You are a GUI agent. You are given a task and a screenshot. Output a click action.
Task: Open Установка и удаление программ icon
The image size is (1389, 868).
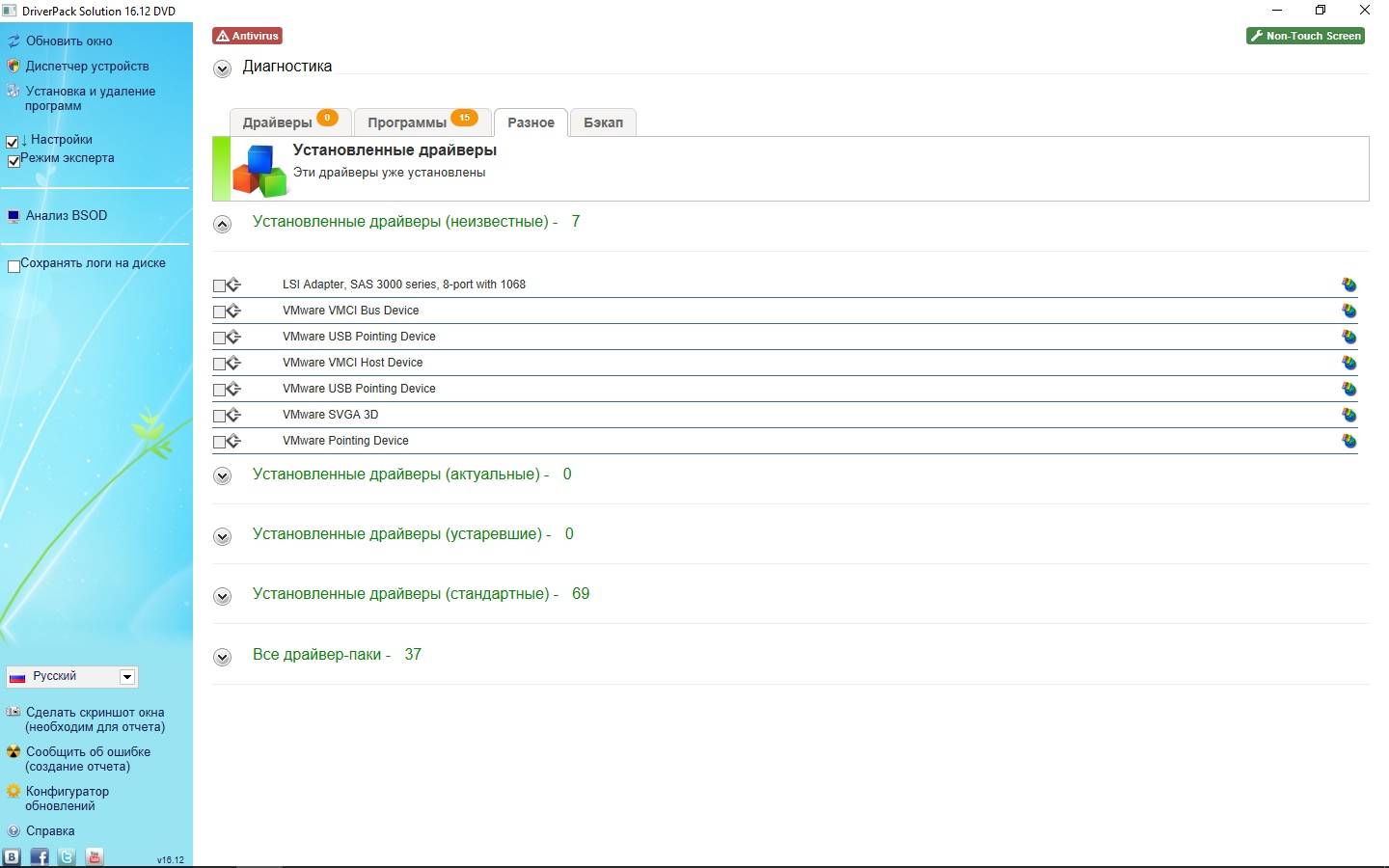(14, 92)
